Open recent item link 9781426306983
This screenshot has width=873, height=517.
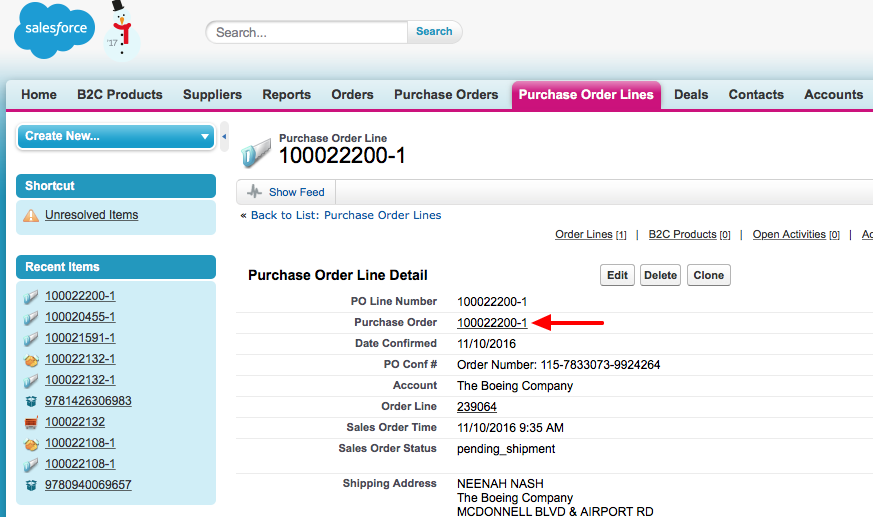88,401
